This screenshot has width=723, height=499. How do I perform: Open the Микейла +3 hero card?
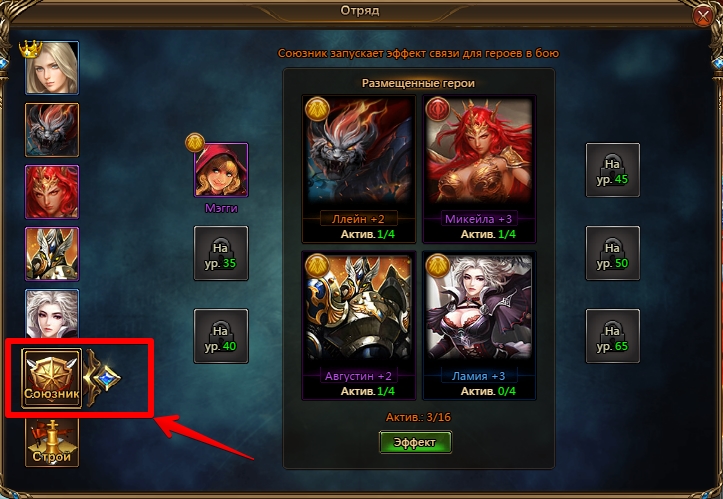point(479,169)
